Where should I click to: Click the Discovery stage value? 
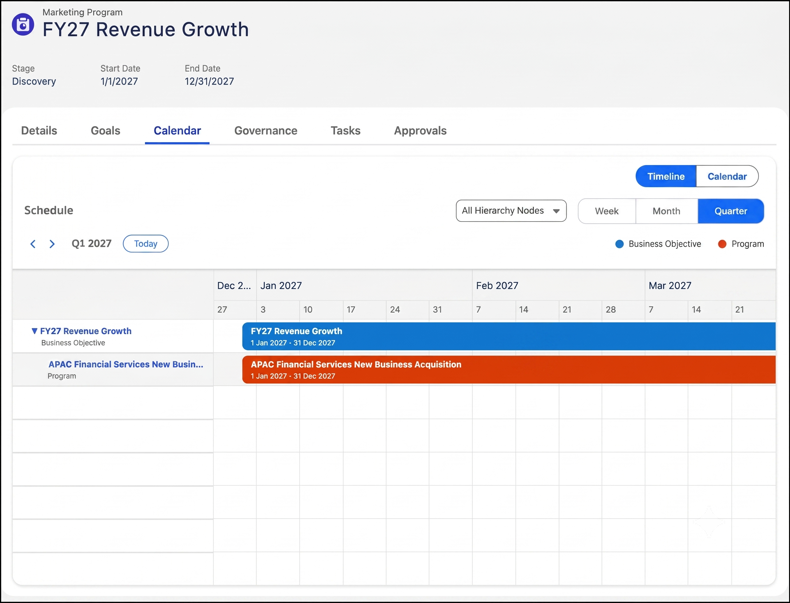tap(34, 81)
